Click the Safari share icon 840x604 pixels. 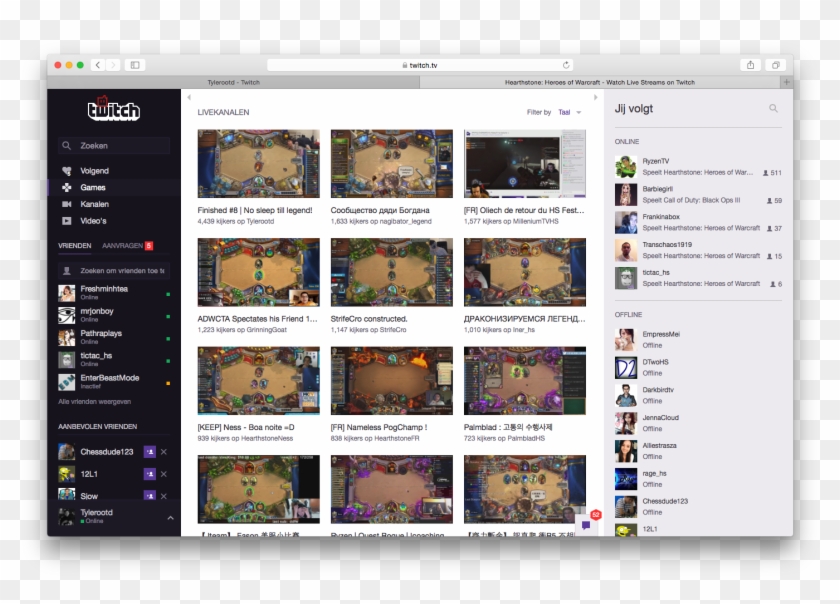tap(750, 65)
